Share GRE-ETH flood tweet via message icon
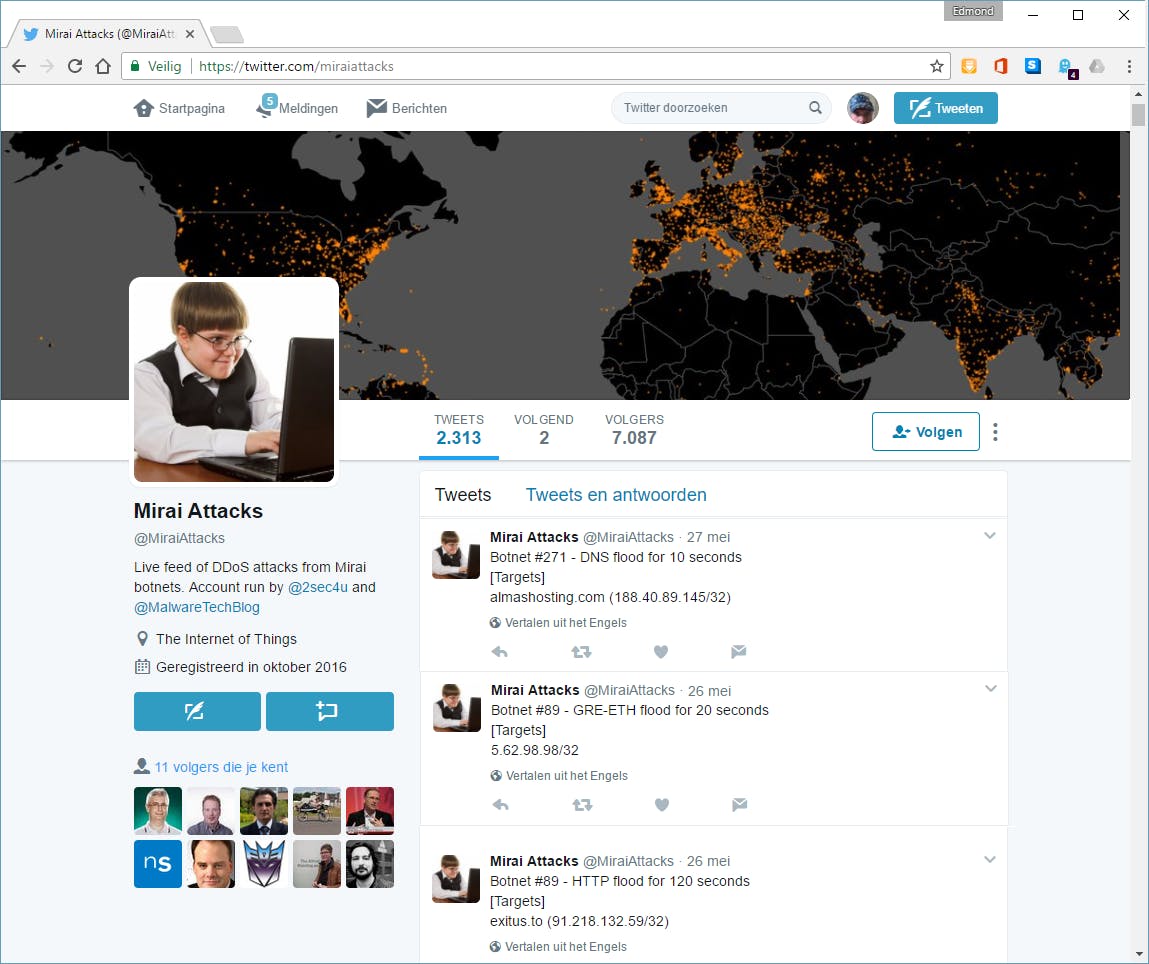The height and width of the screenshot is (964, 1149). (x=739, y=804)
